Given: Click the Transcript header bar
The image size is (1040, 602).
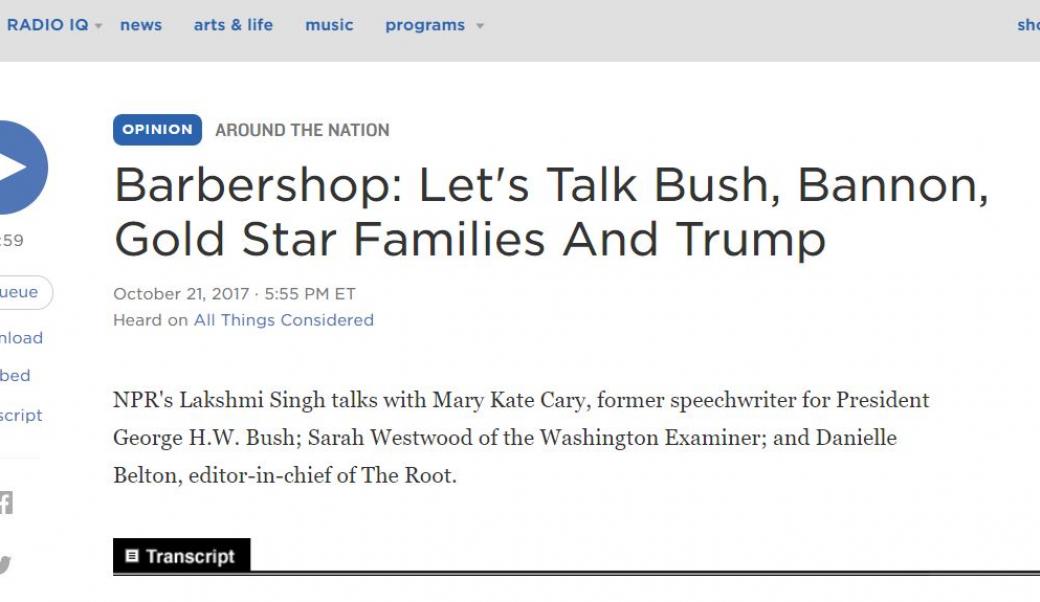Looking at the screenshot, I should point(181,555).
